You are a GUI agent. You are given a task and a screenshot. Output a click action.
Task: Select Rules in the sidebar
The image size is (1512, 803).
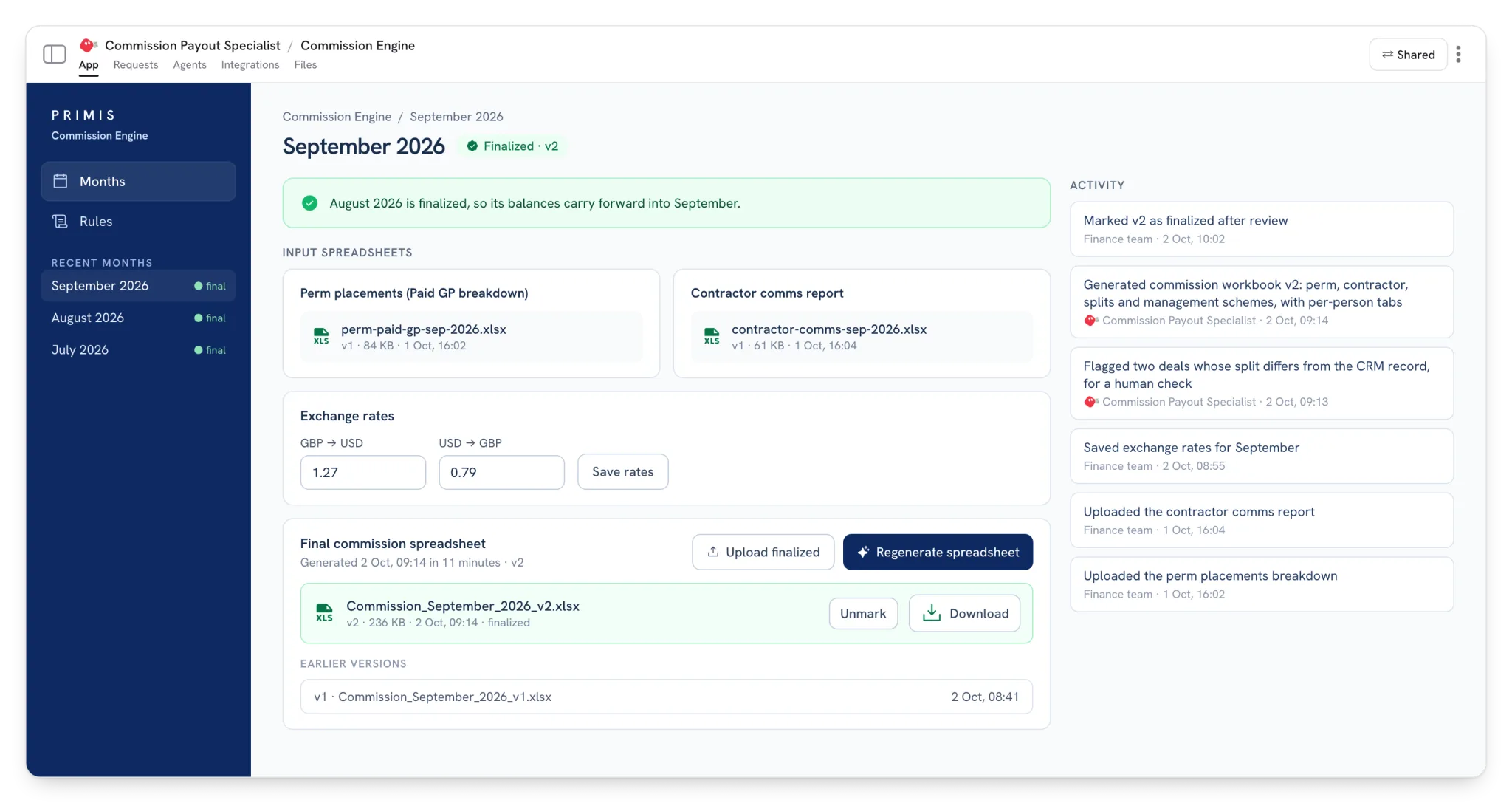click(139, 221)
